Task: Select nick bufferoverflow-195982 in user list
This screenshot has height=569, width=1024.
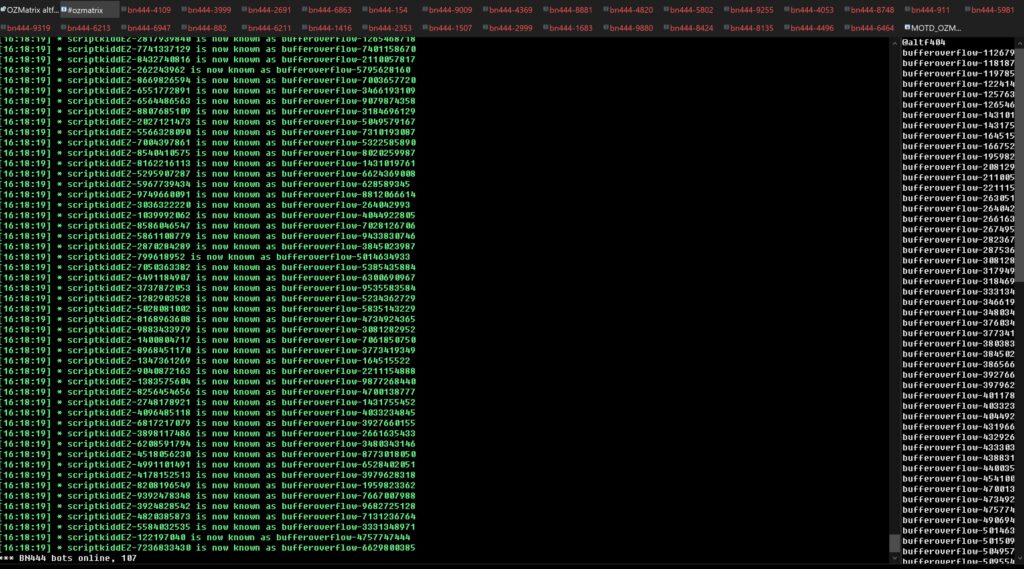Action: 958,157
